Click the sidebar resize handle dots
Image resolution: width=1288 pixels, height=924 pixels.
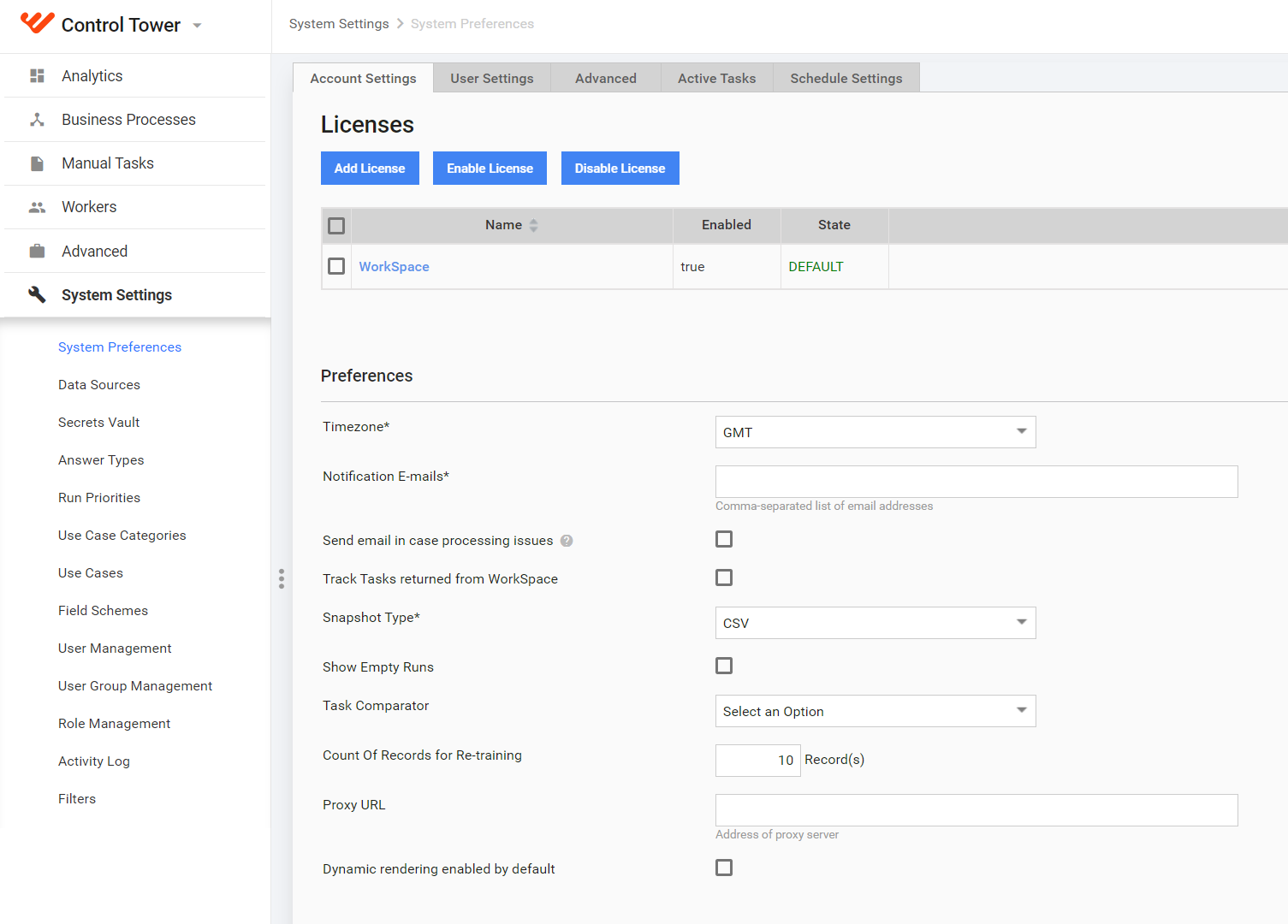[282, 579]
